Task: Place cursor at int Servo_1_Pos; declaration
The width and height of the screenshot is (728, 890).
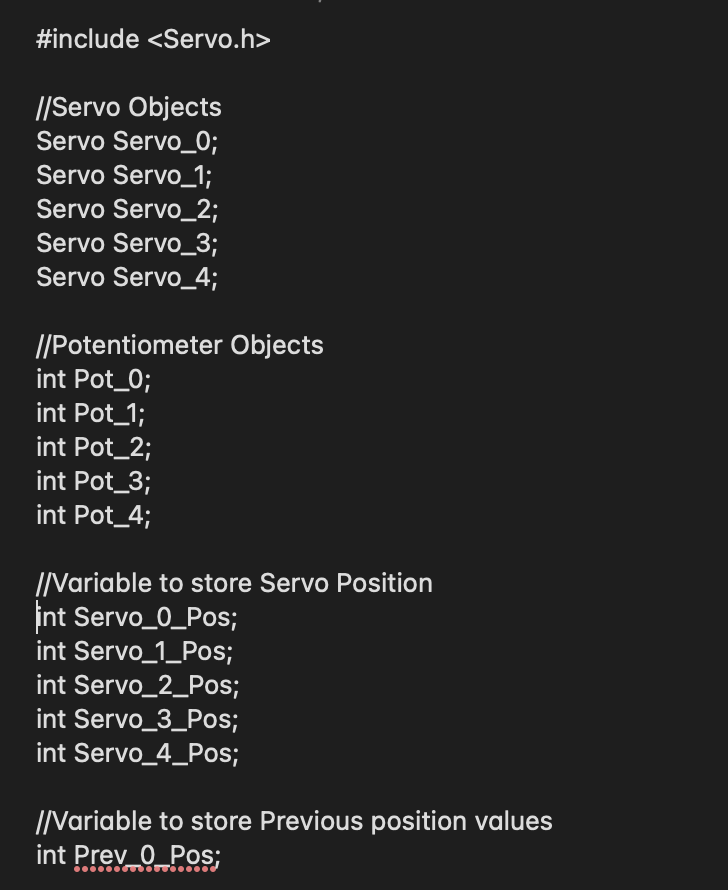Action: click(x=135, y=651)
